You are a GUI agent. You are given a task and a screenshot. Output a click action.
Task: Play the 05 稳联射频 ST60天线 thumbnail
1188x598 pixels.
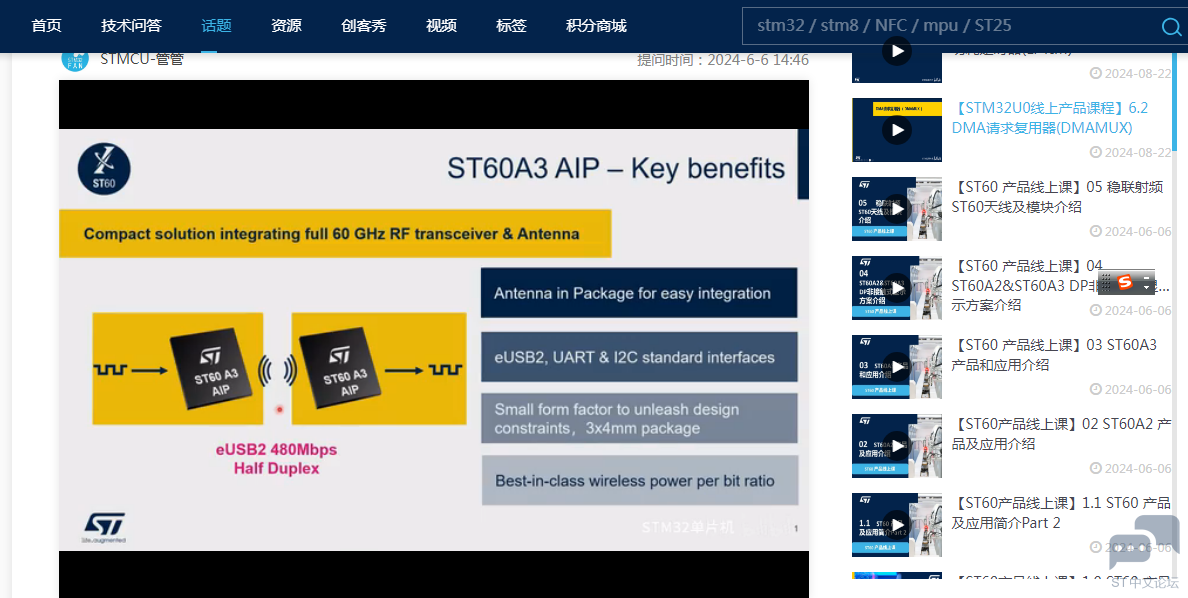[897, 209]
